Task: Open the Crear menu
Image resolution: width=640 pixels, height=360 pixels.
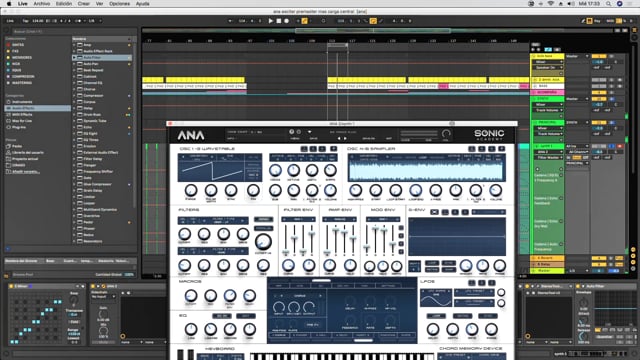Action: tap(84, 4)
